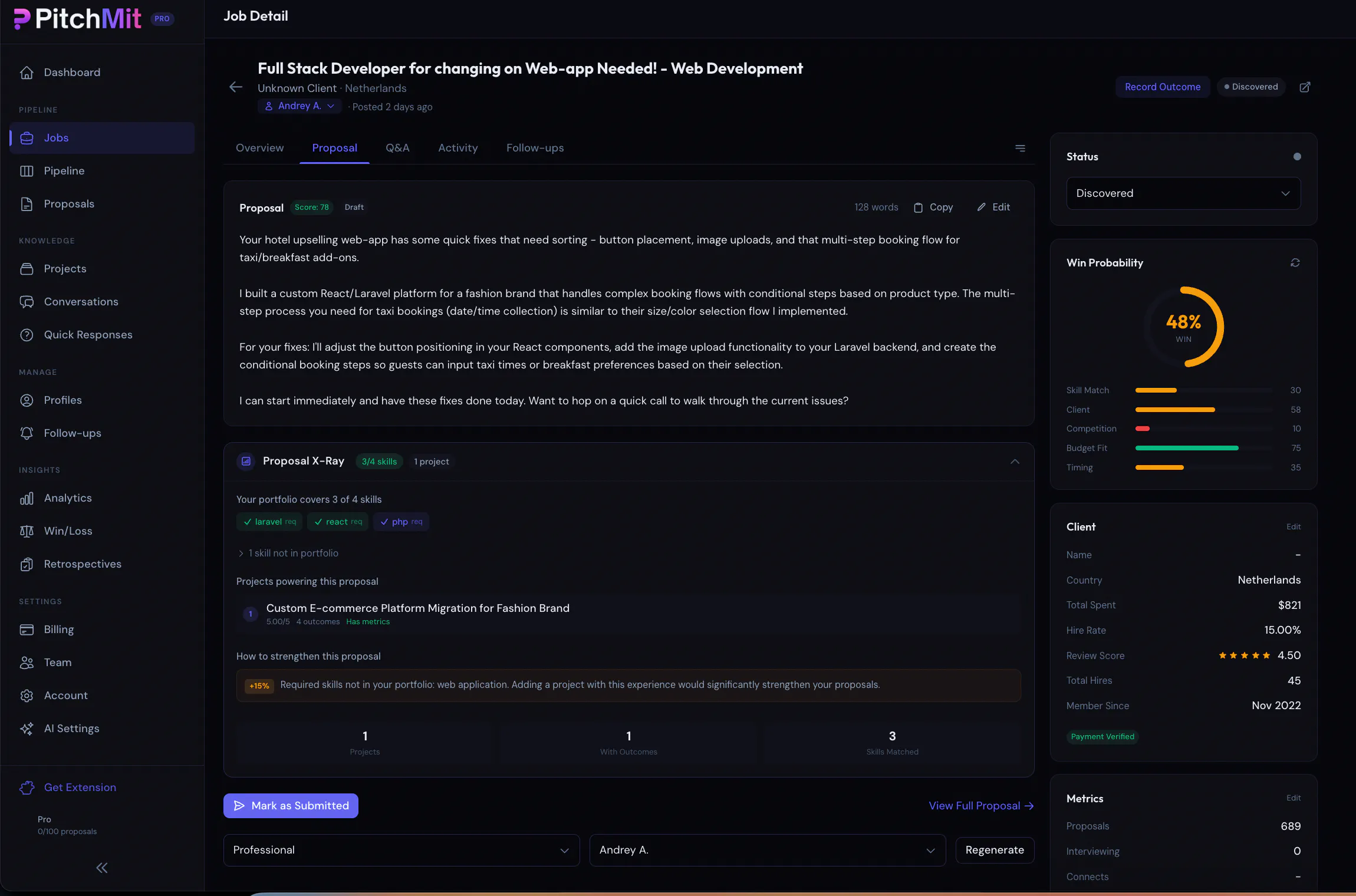The height and width of the screenshot is (896, 1356).
Task: Click the Proposal X-Ray chart icon
Action: tap(246, 461)
